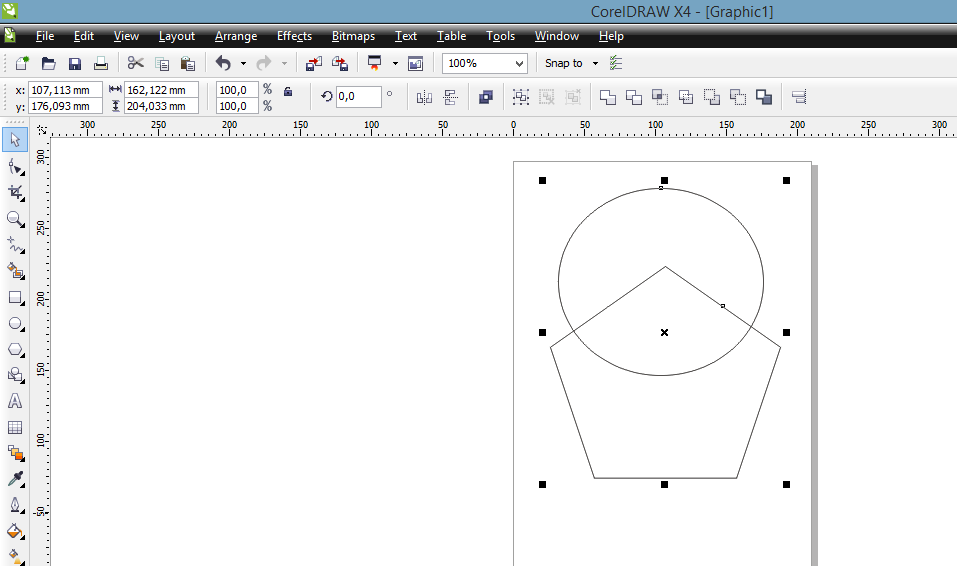Weld the selected shapes

(x=607, y=96)
